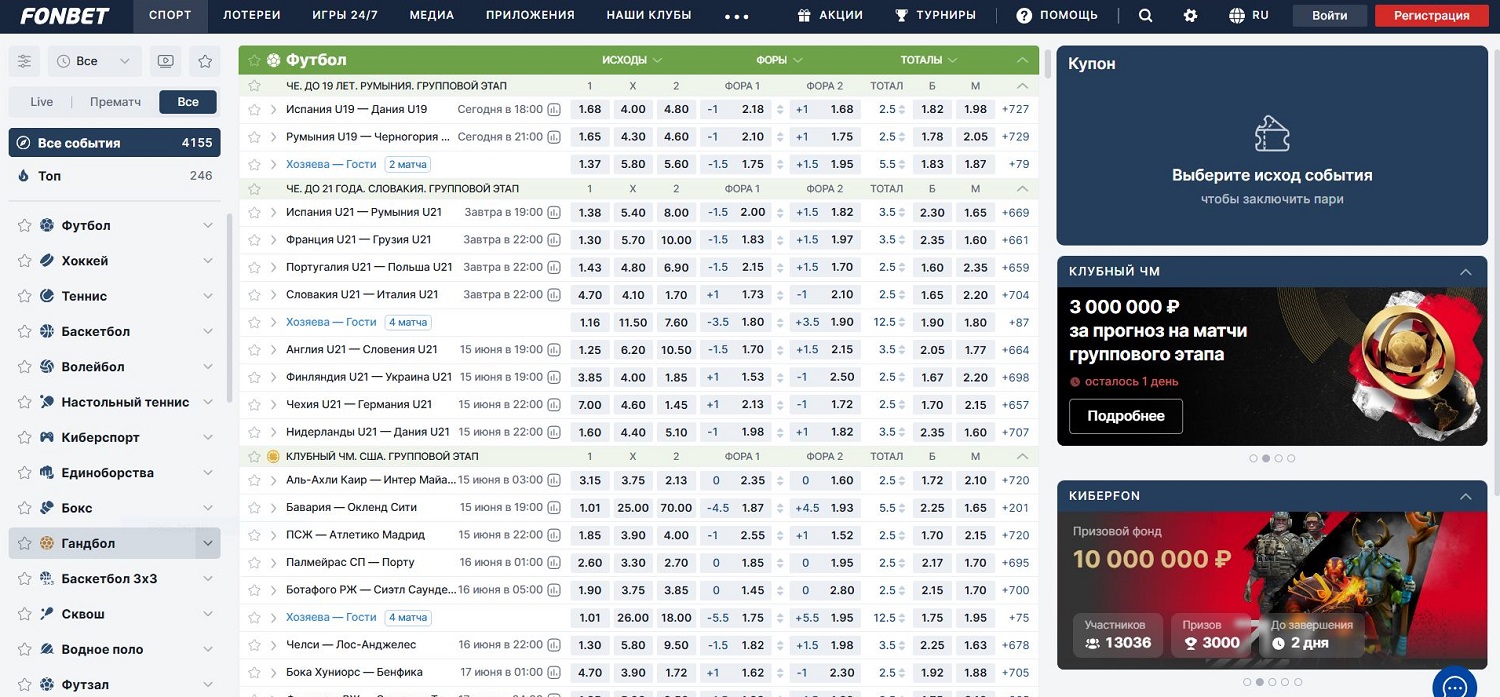Open the ПОМОЩЬ help link
The width and height of the screenshot is (1500, 697).
coord(1057,16)
